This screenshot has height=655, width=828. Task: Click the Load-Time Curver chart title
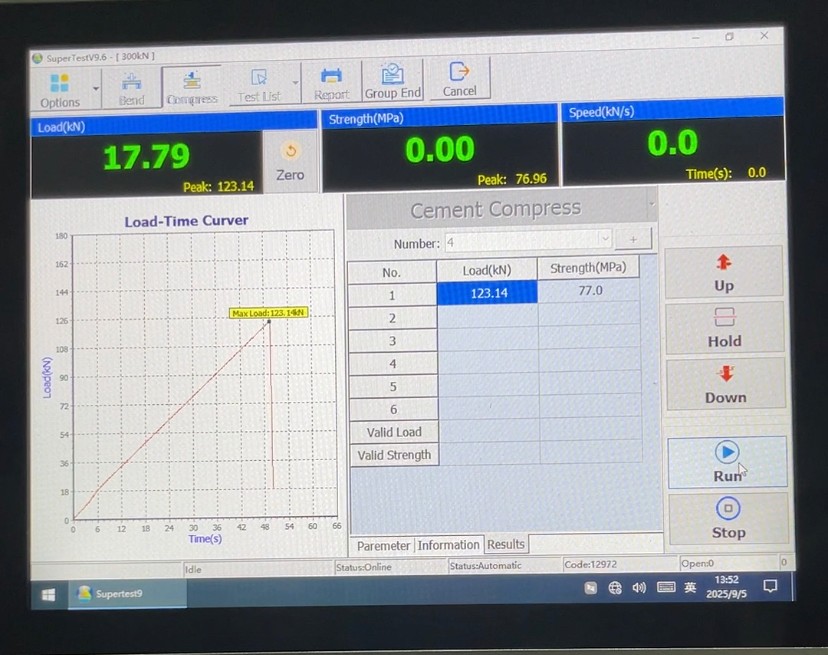[186, 221]
